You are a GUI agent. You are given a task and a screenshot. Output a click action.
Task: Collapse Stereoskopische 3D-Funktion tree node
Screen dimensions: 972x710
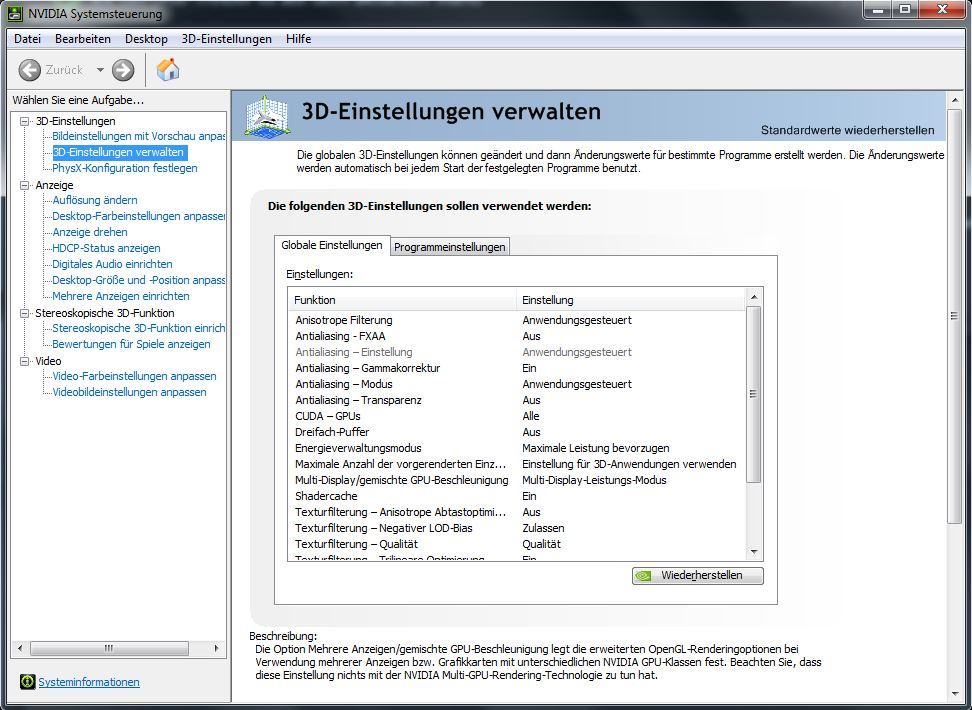pos(25,313)
